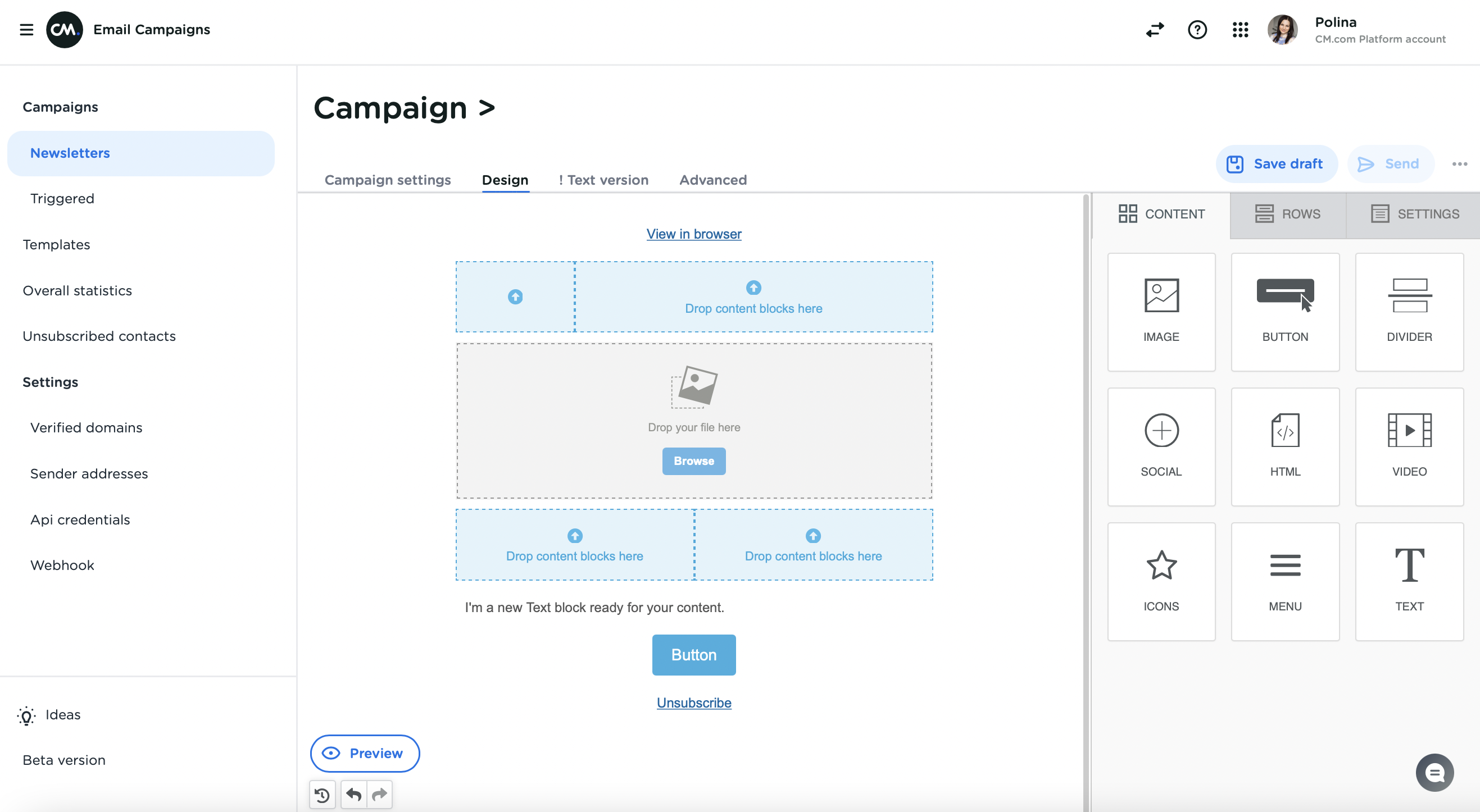Click the undo arrow icon
The image size is (1480, 812).
353,795
